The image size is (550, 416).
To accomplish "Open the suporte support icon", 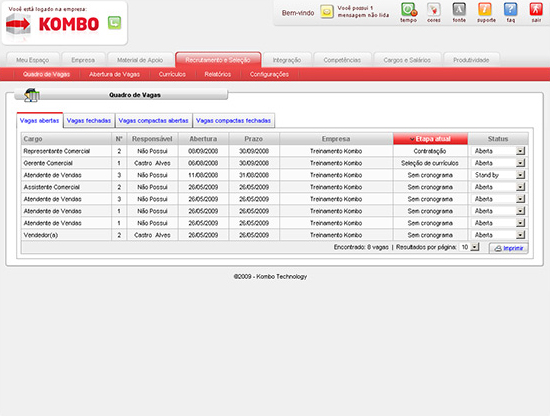I will tap(485, 9).
